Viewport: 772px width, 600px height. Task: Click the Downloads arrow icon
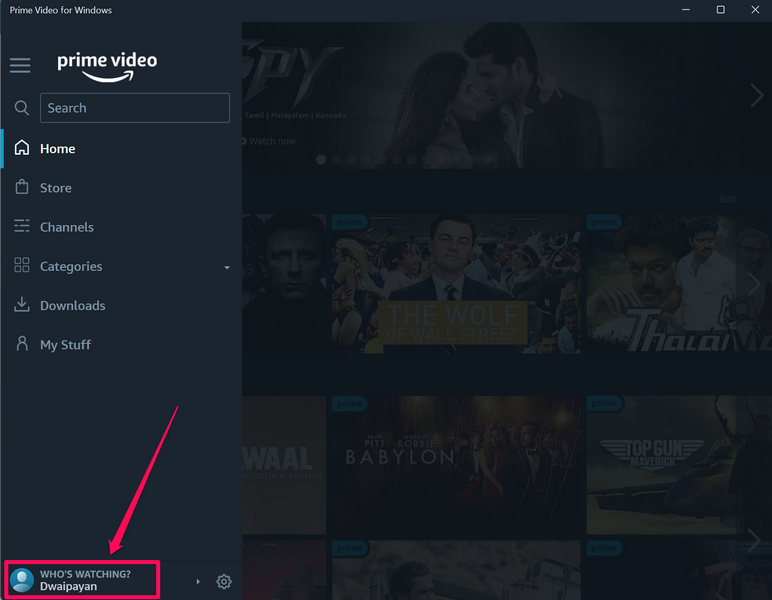point(22,304)
